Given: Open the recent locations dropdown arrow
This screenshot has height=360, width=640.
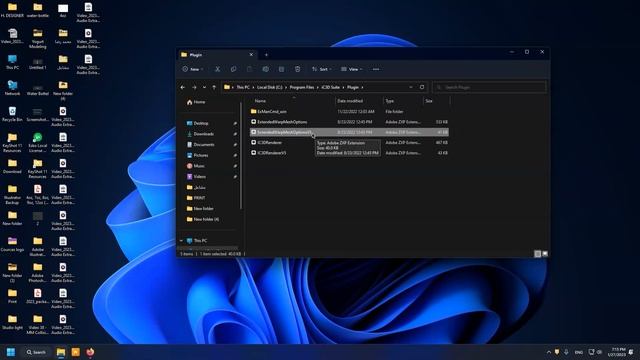Looking at the screenshot, I should (x=204, y=87).
